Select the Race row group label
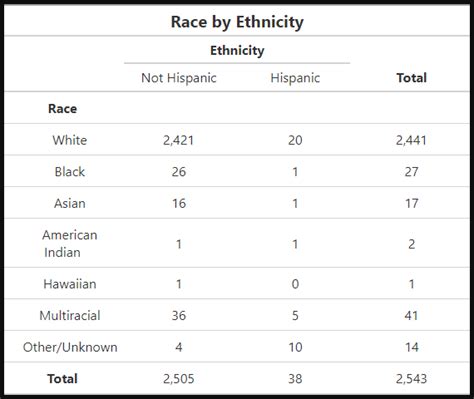The image size is (474, 399). (62, 109)
